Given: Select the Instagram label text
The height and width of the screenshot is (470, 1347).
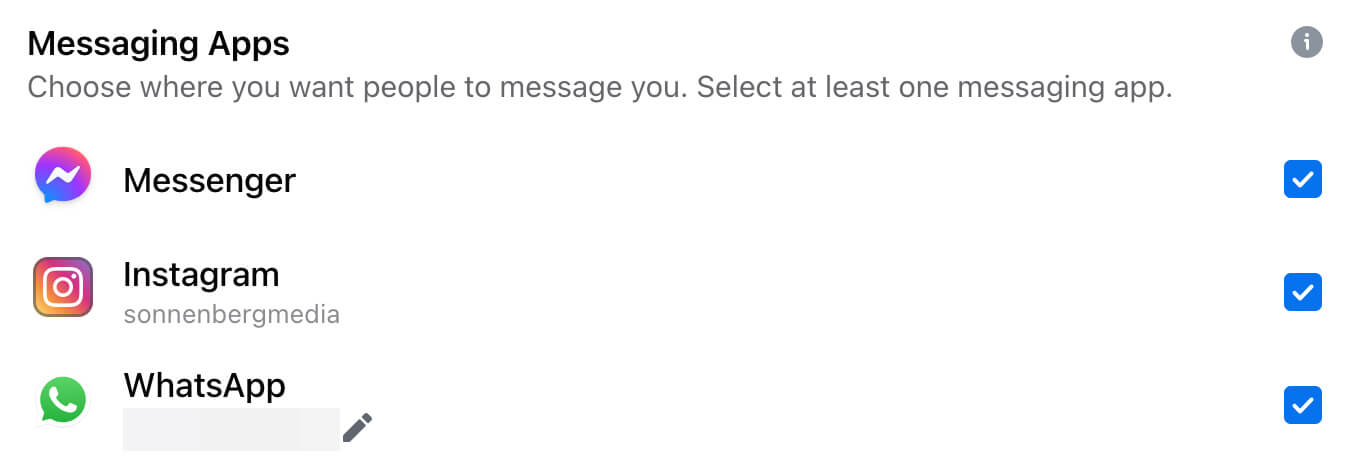Looking at the screenshot, I should tap(201, 274).
